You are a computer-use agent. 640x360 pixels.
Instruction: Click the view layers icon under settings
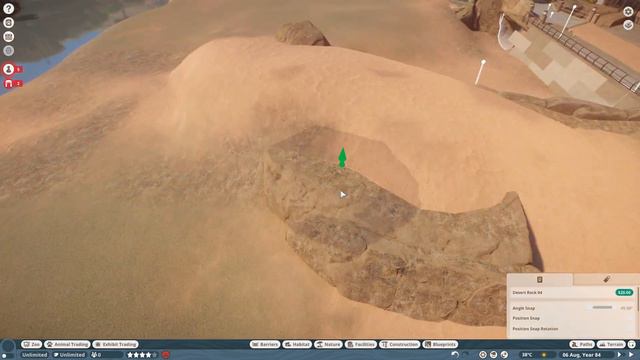[628, 25]
